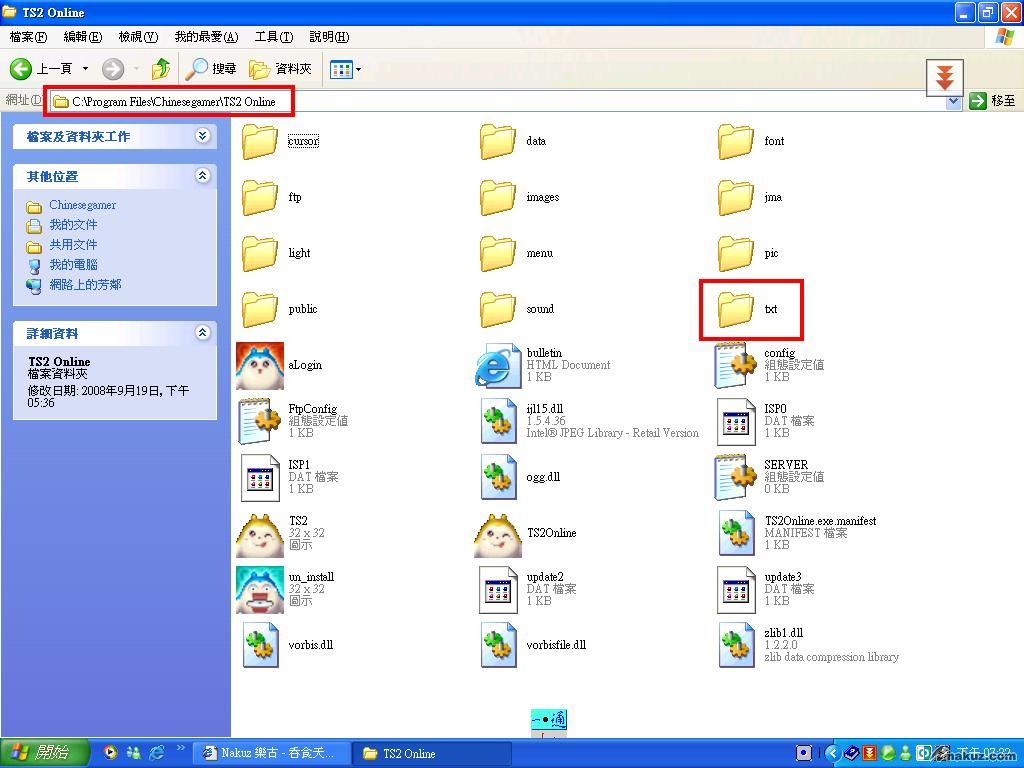Viewport: 1024px width, 768px height.
Task: Switch to the Nakuz taskbar window button
Action: pos(273,754)
